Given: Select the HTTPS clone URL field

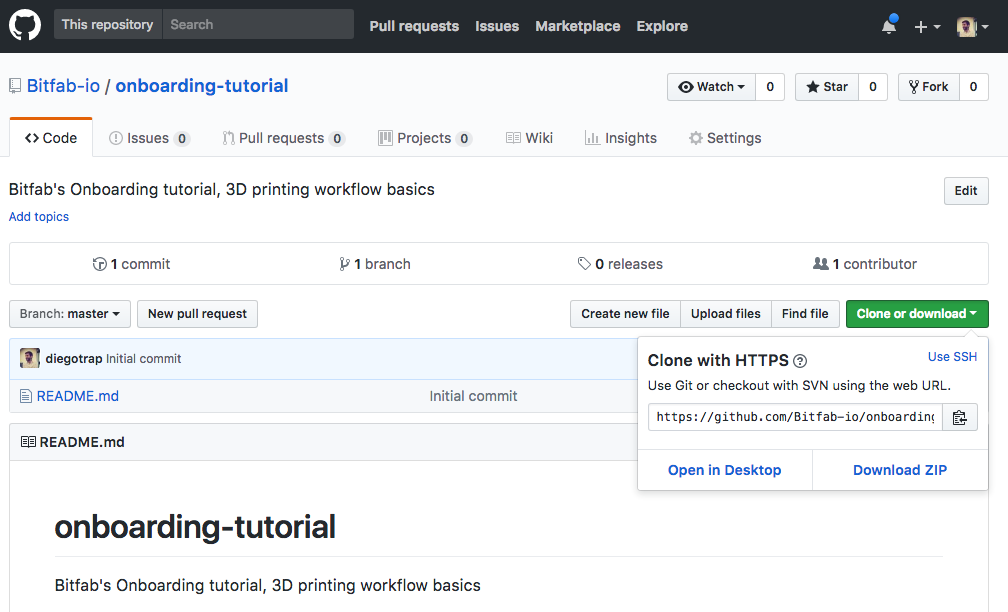Looking at the screenshot, I should click(x=795, y=417).
